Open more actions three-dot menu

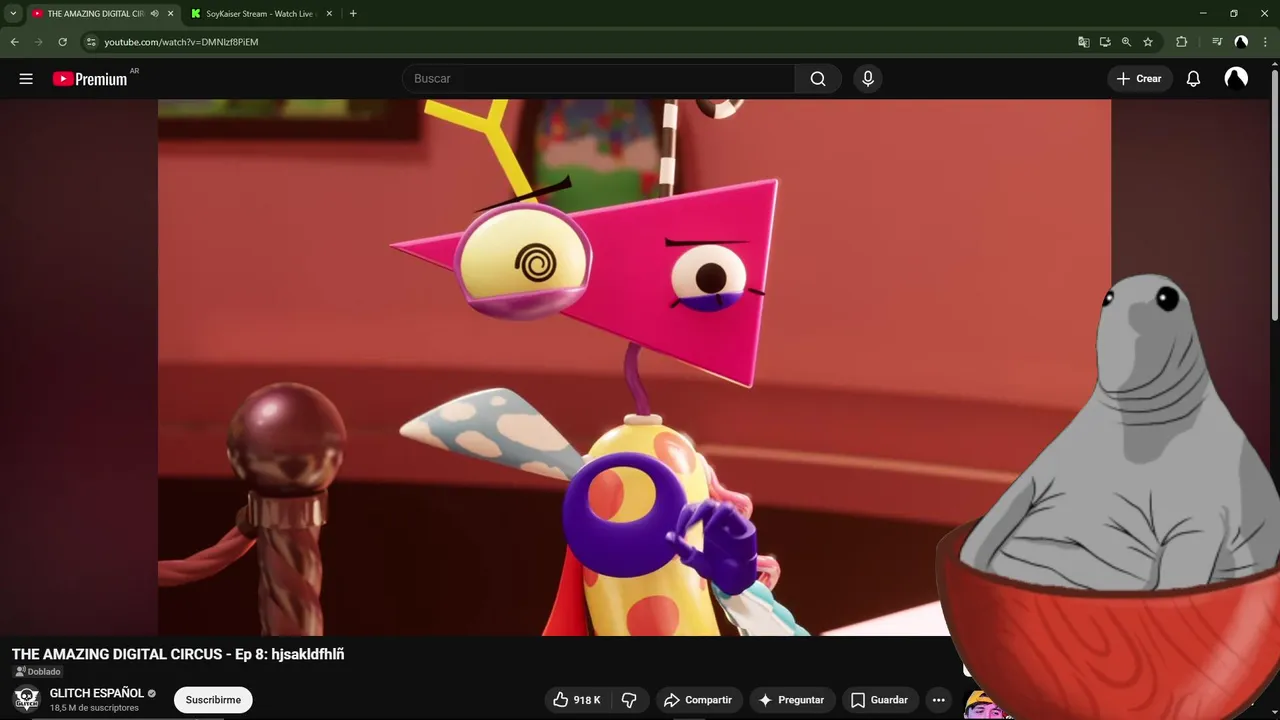click(x=938, y=700)
